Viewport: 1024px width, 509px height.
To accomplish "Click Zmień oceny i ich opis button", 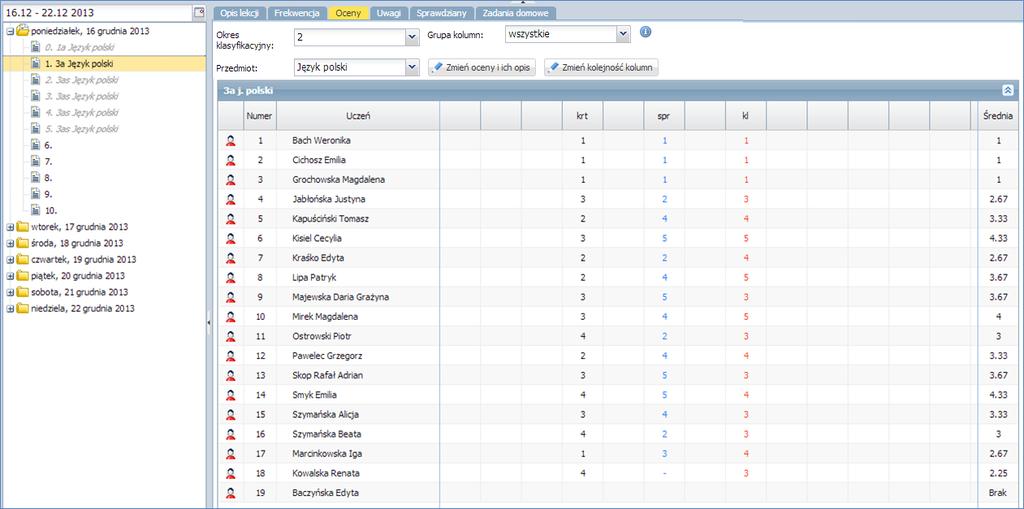I will click(x=483, y=68).
